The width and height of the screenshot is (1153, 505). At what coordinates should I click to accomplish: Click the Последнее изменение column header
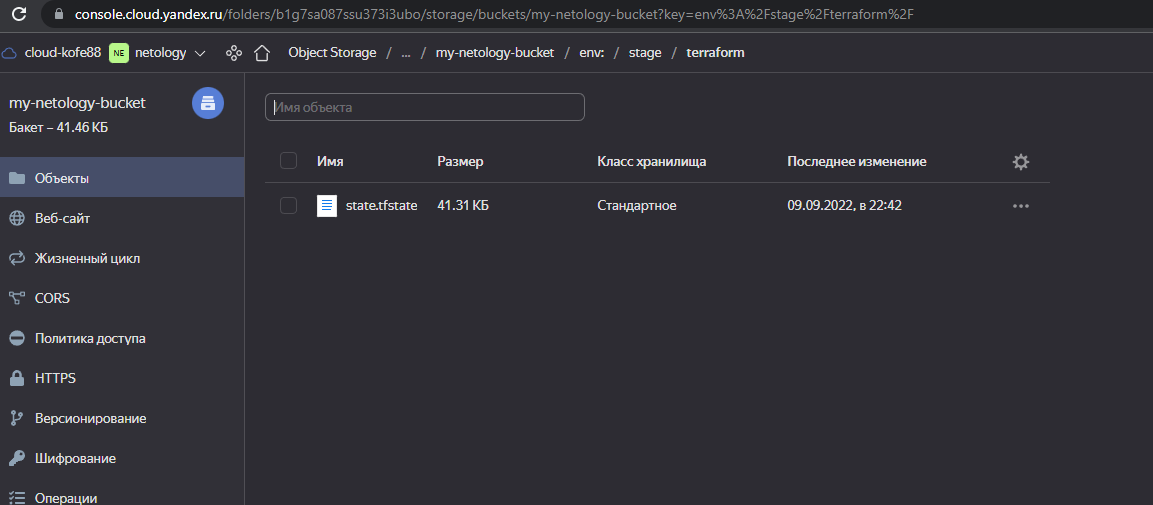pyautogui.click(x=857, y=162)
